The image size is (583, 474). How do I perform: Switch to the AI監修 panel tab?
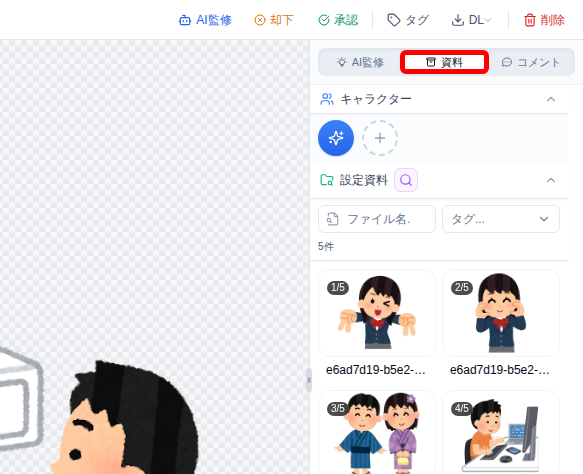[x=360, y=62]
